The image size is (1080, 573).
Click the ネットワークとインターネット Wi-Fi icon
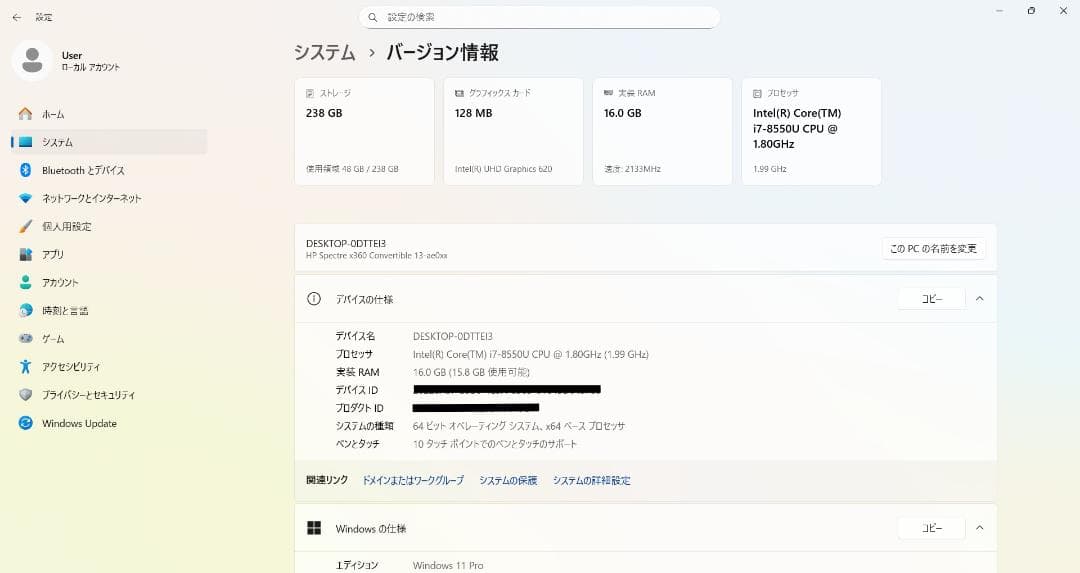coord(25,198)
